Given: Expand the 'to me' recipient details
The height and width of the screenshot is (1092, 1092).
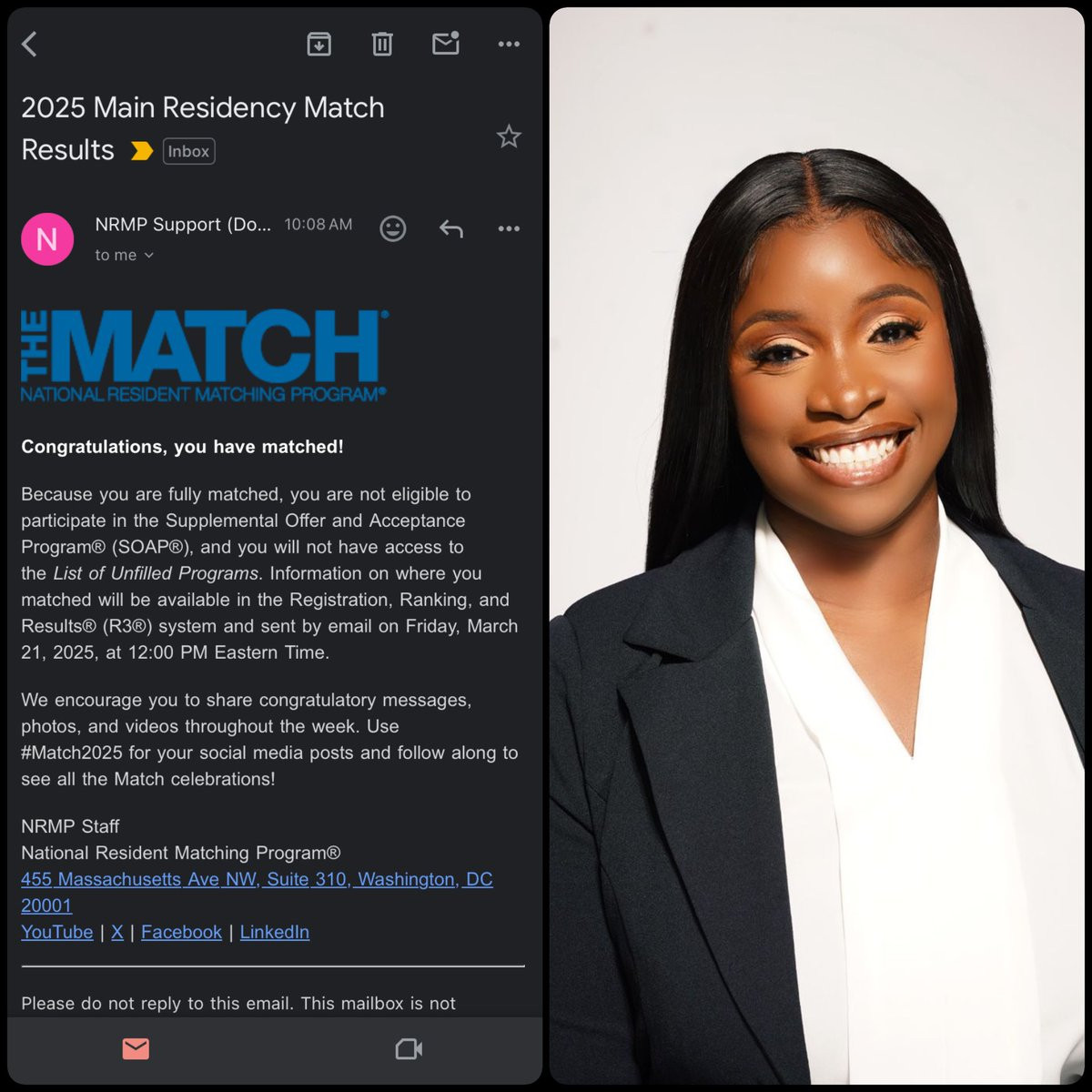Looking at the screenshot, I should (x=125, y=256).
